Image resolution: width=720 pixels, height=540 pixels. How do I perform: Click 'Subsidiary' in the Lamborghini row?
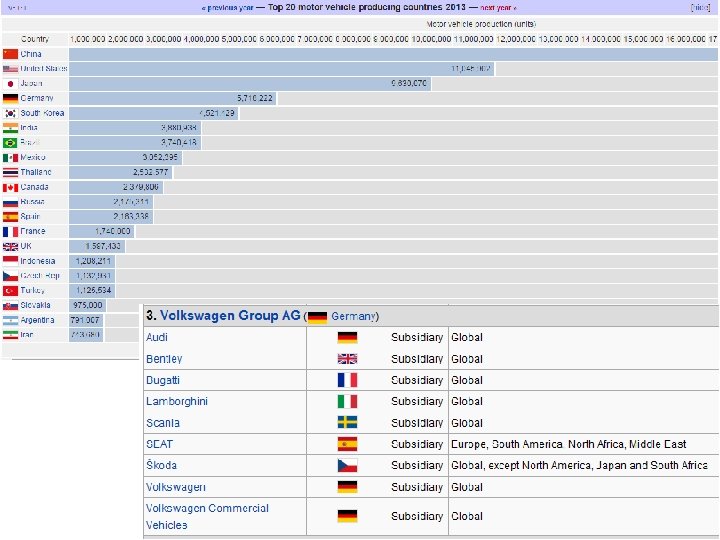pyautogui.click(x=417, y=402)
